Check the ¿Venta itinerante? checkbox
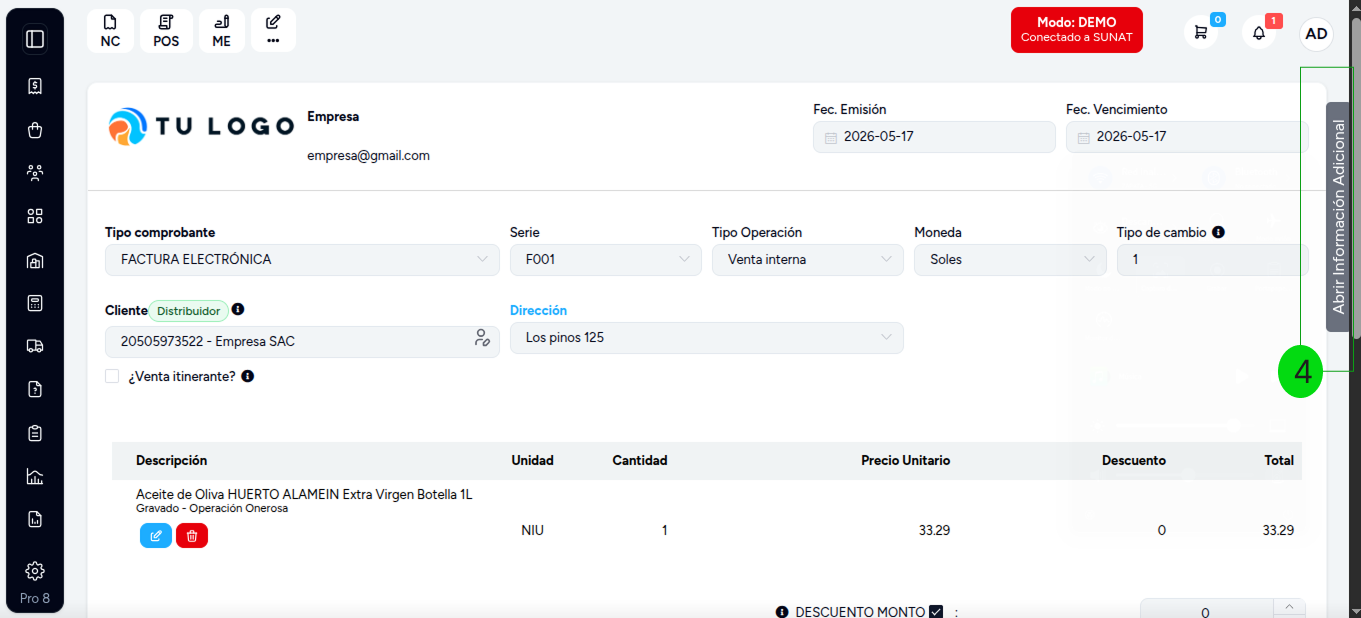 [x=112, y=376]
